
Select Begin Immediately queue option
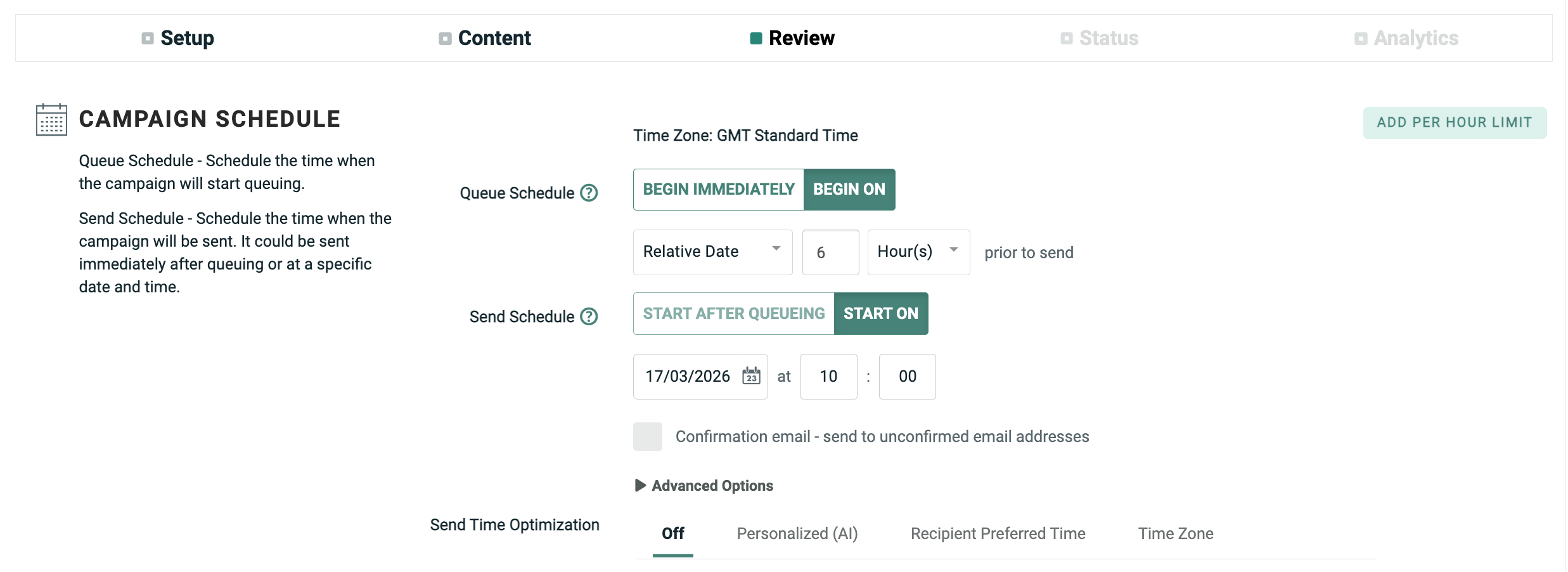coord(718,190)
